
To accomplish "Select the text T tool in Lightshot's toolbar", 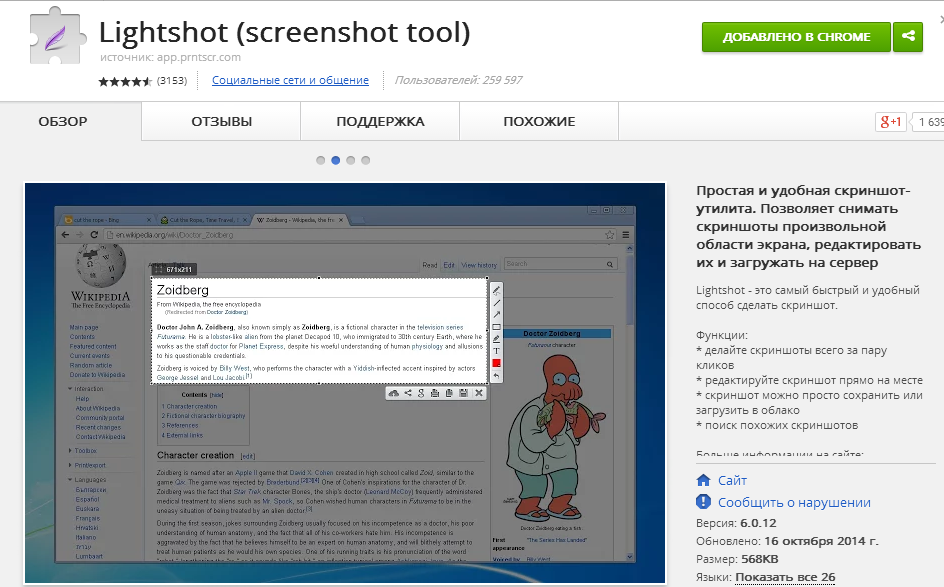I will click(x=496, y=351).
